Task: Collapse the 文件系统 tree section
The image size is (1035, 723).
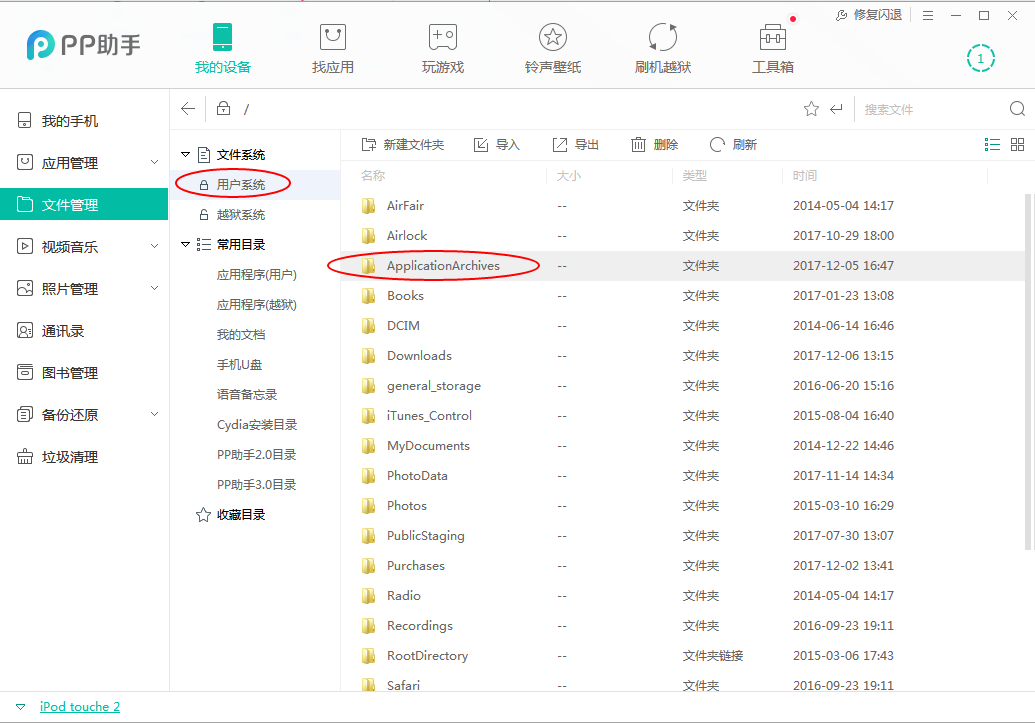Action: click(x=185, y=154)
